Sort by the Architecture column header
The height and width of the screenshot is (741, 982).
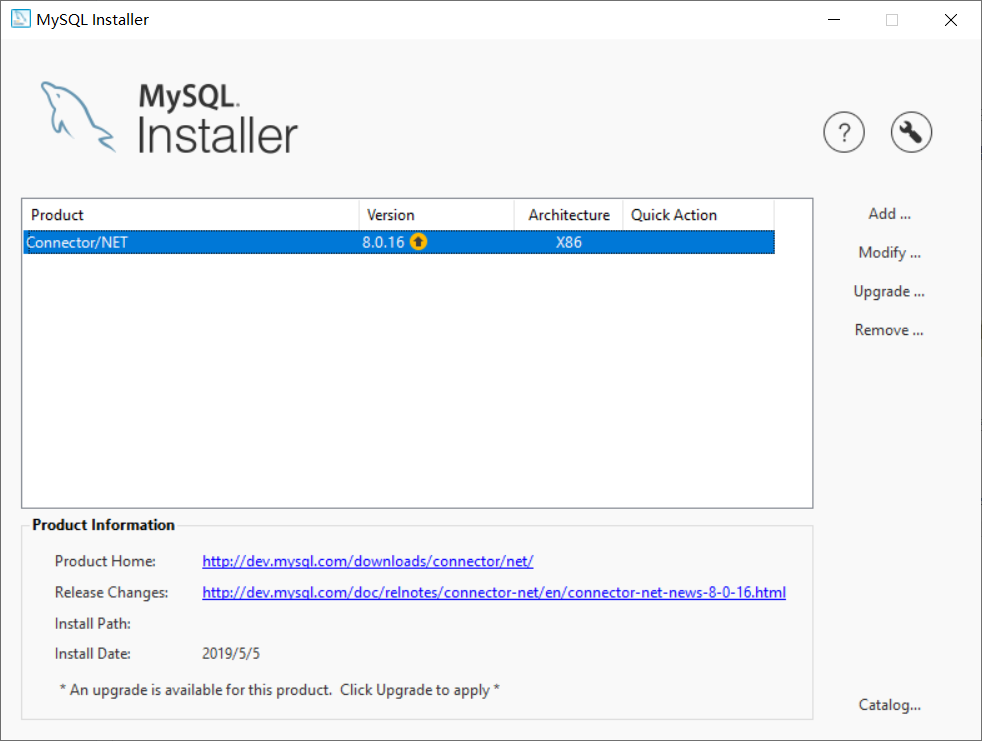coord(569,215)
